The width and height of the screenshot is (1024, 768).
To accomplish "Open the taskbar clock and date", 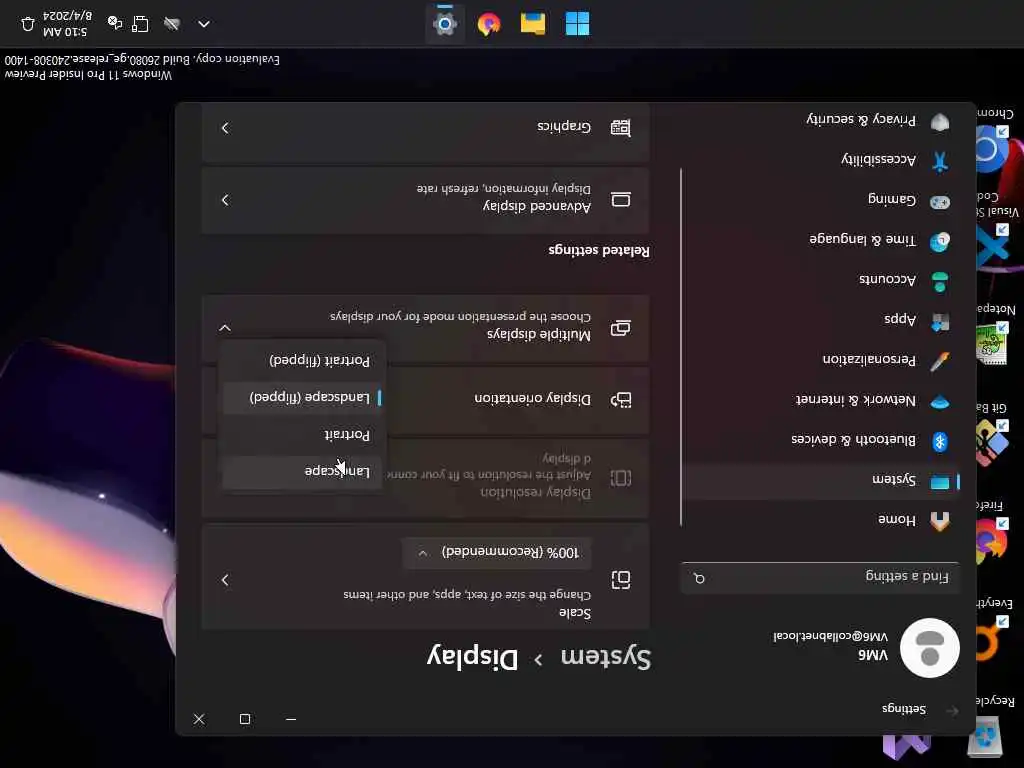I will (67, 24).
